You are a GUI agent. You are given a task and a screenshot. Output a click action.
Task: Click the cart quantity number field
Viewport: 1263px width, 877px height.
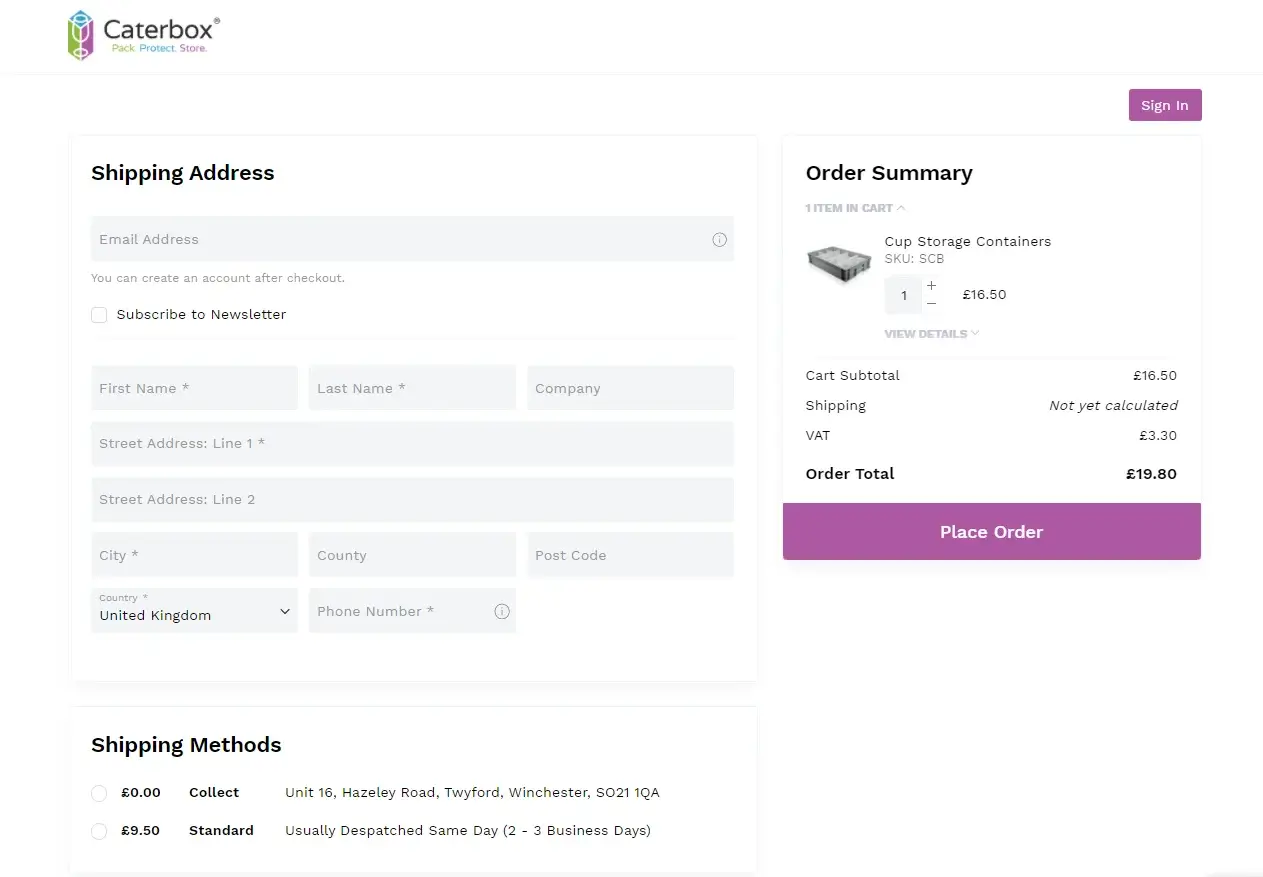click(903, 294)
